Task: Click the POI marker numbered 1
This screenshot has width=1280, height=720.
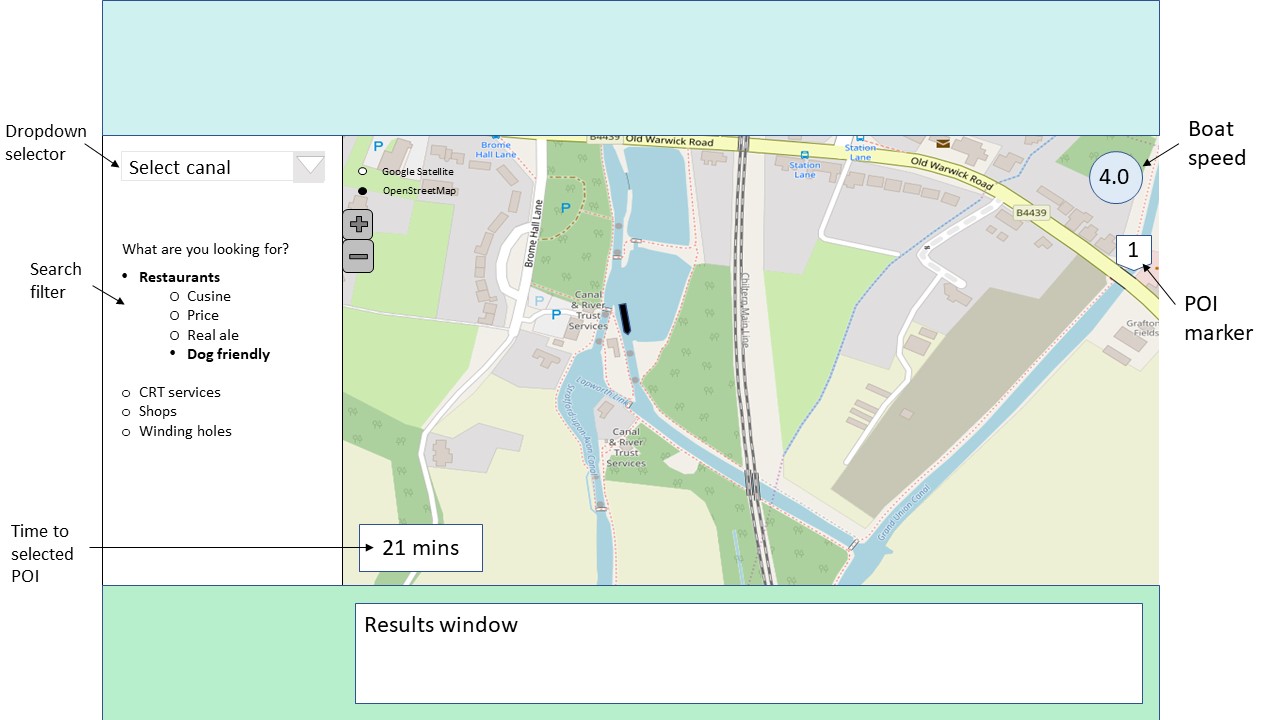Action: [1133, 251]
